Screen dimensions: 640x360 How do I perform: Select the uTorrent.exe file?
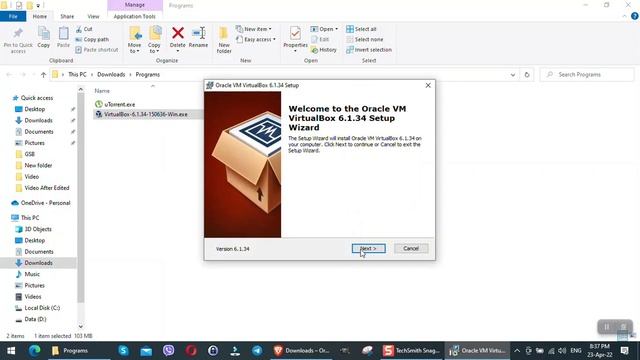(120, 104)
